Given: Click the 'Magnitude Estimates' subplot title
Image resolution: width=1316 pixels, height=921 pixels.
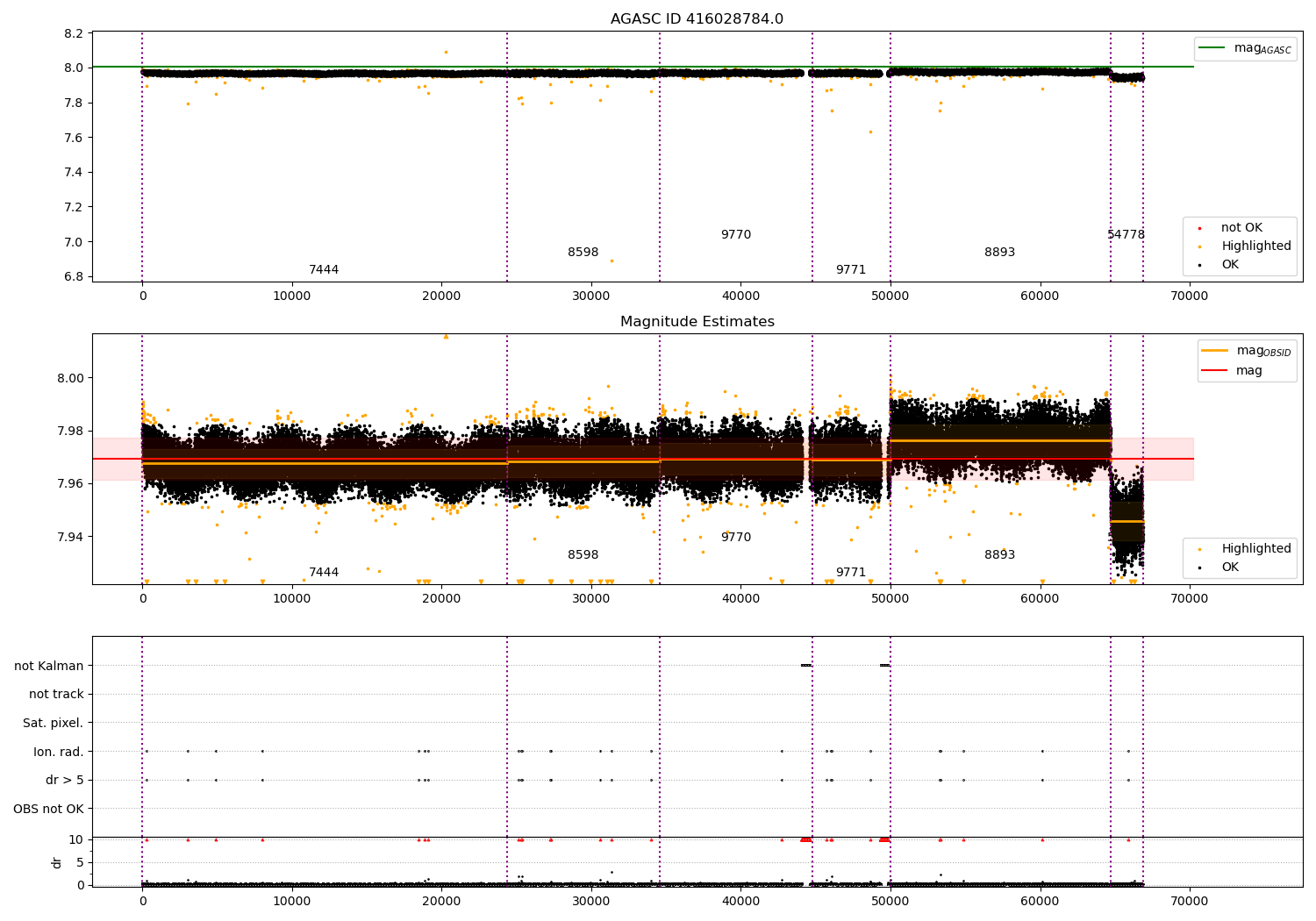Looking at the screenshot, I should tap(697, 322).
